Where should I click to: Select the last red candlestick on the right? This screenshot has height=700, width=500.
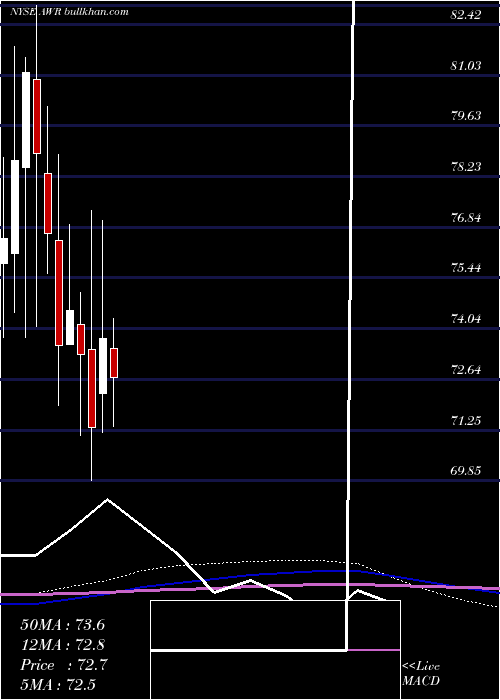(x=114, y=362)
